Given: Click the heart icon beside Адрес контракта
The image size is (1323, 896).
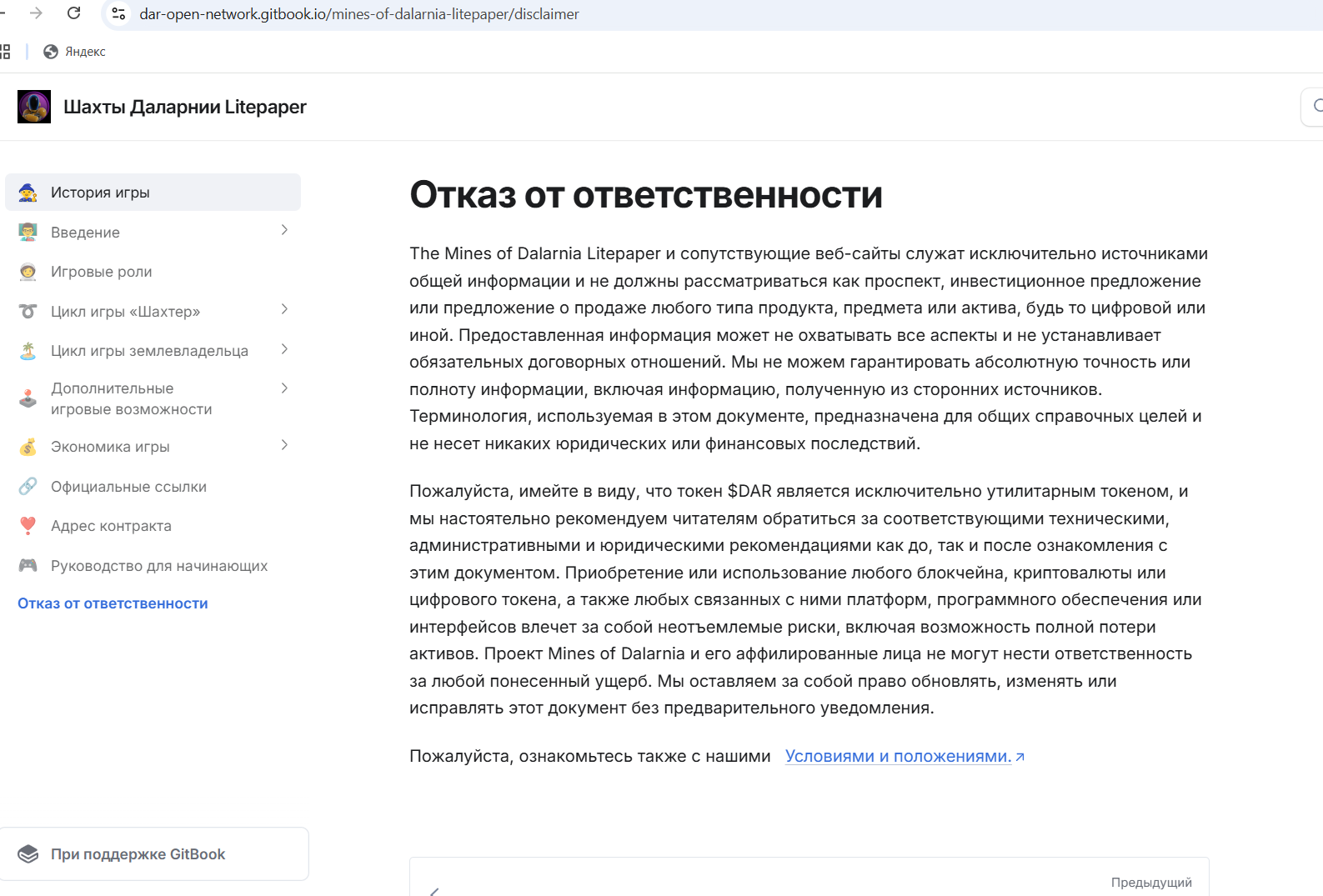Looking at the screenshot, I should coord(28,526).
